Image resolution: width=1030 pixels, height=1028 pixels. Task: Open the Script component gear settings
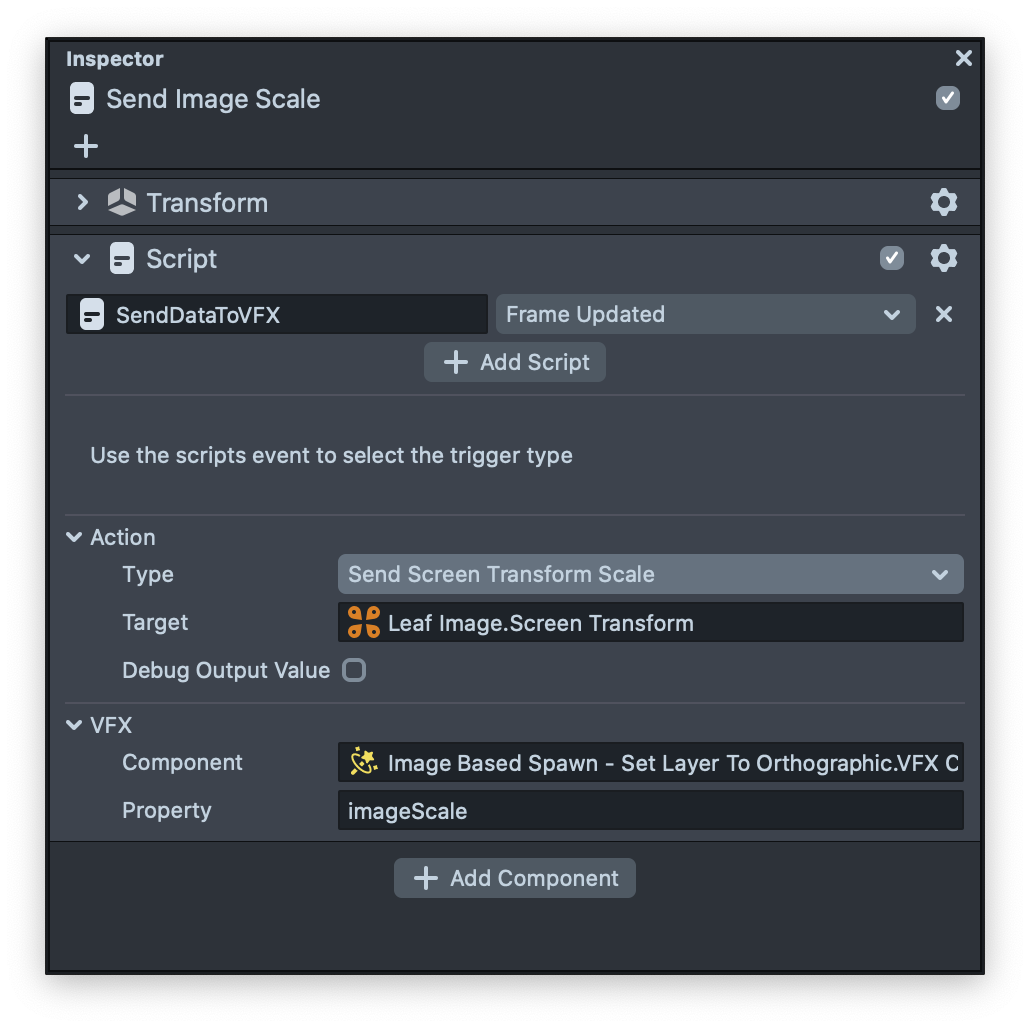click(943, 259)
